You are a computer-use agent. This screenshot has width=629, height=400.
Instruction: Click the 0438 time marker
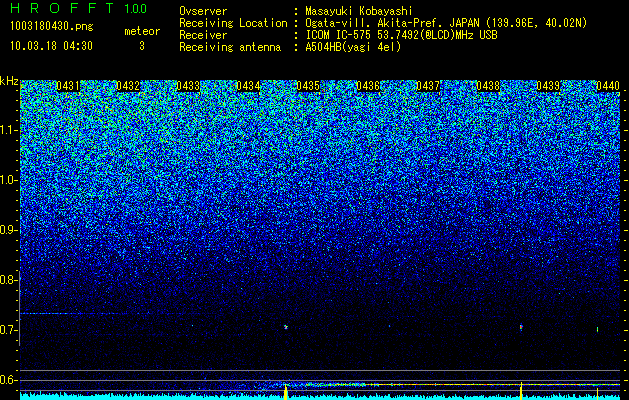point(488,86)
